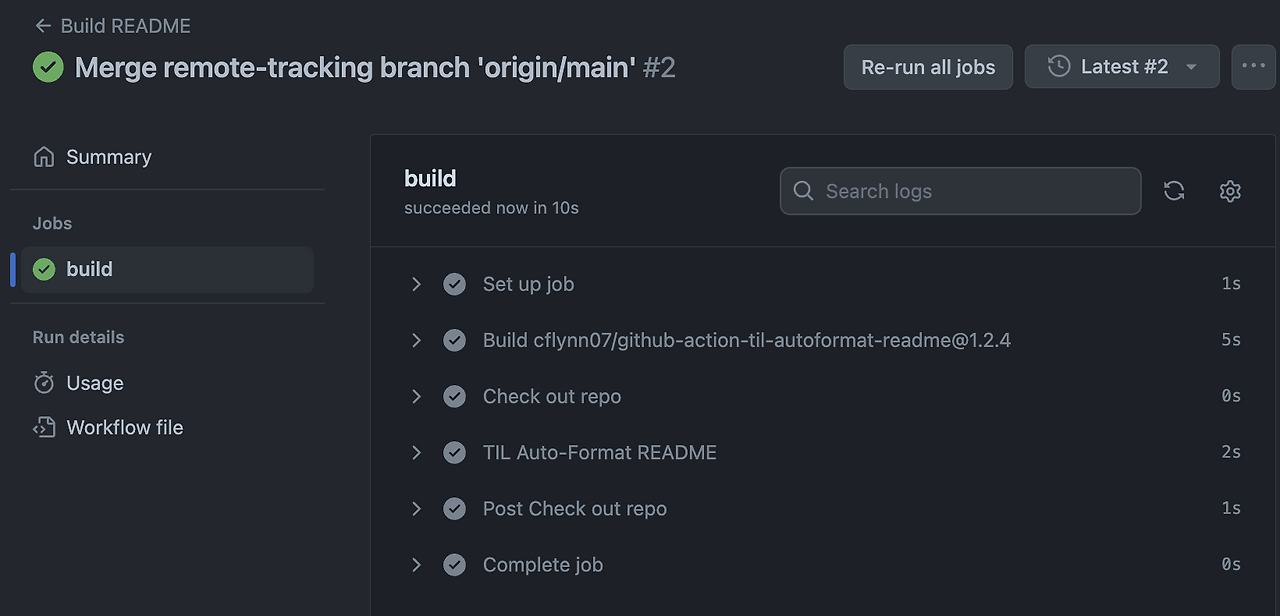Select the Summary sidebar item
The height and width of the screenshot is (616, 1280).
[108, 156]
